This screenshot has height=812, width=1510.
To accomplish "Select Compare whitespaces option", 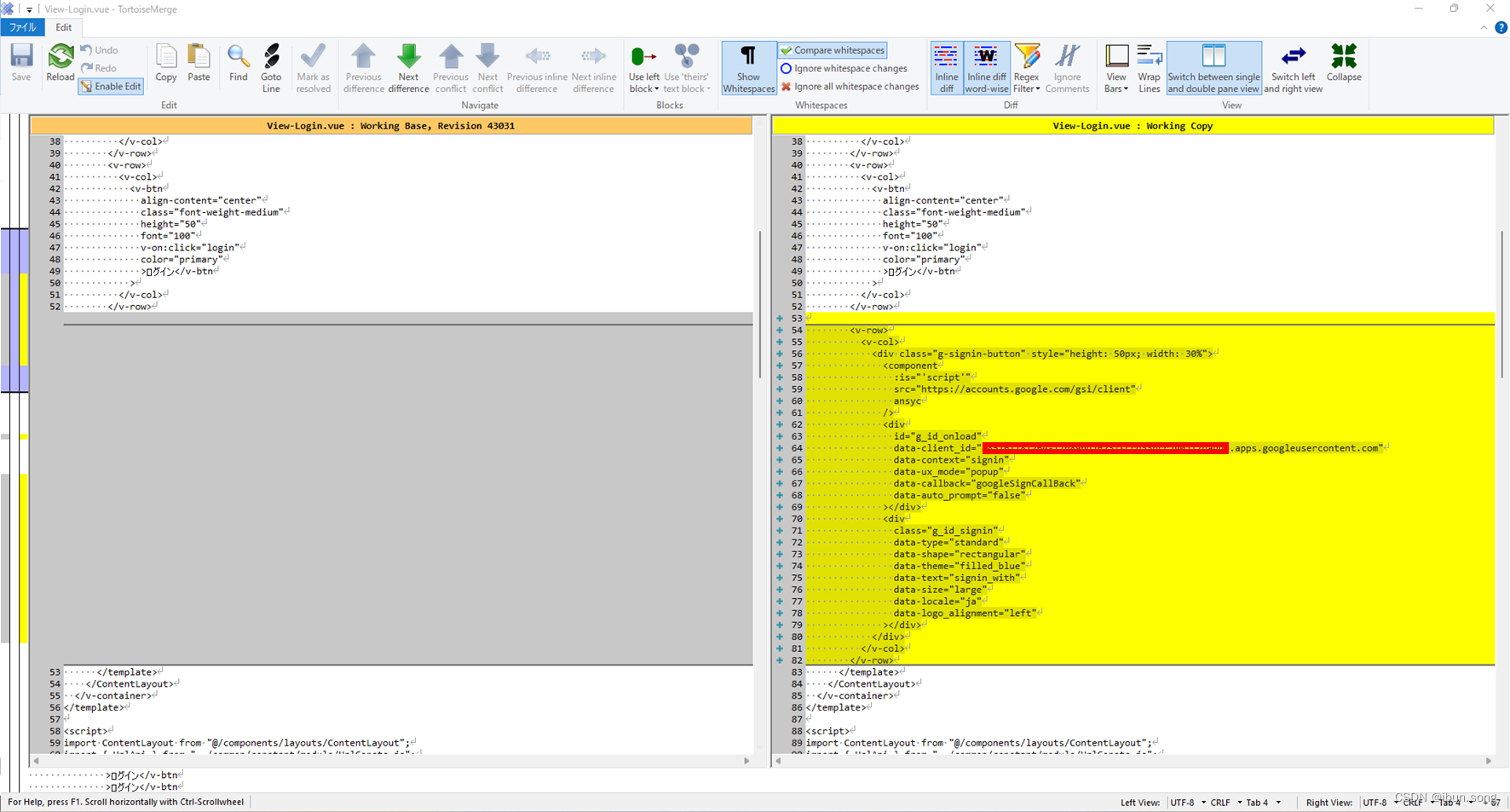I will (833, 50).
